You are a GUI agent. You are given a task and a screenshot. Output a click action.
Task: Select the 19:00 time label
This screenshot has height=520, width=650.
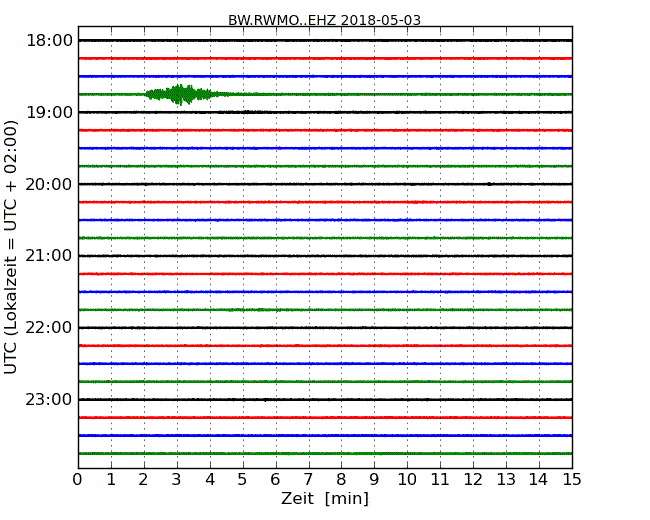pos(49,112)
